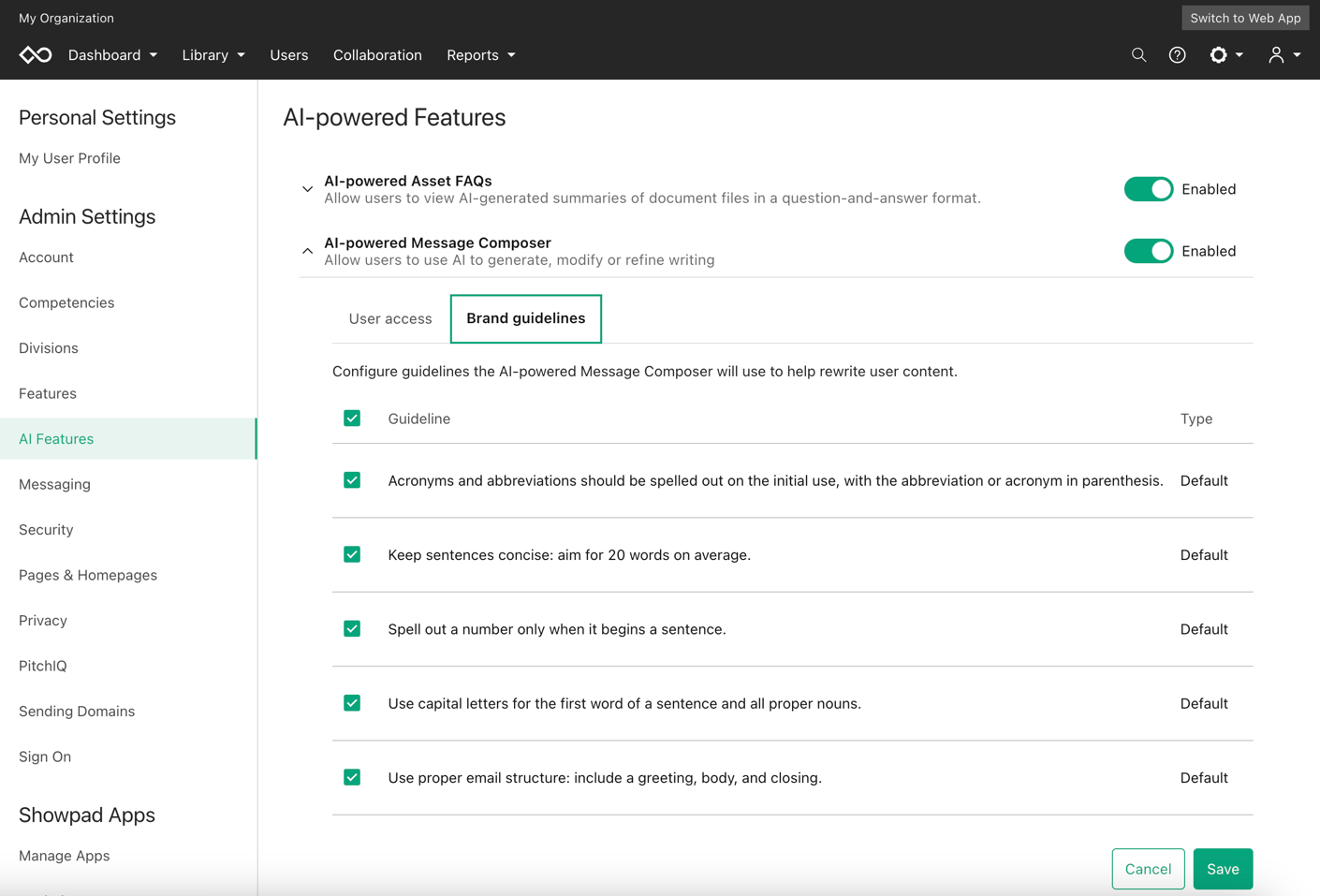Open Privacy admin settings

coord(43,621)
